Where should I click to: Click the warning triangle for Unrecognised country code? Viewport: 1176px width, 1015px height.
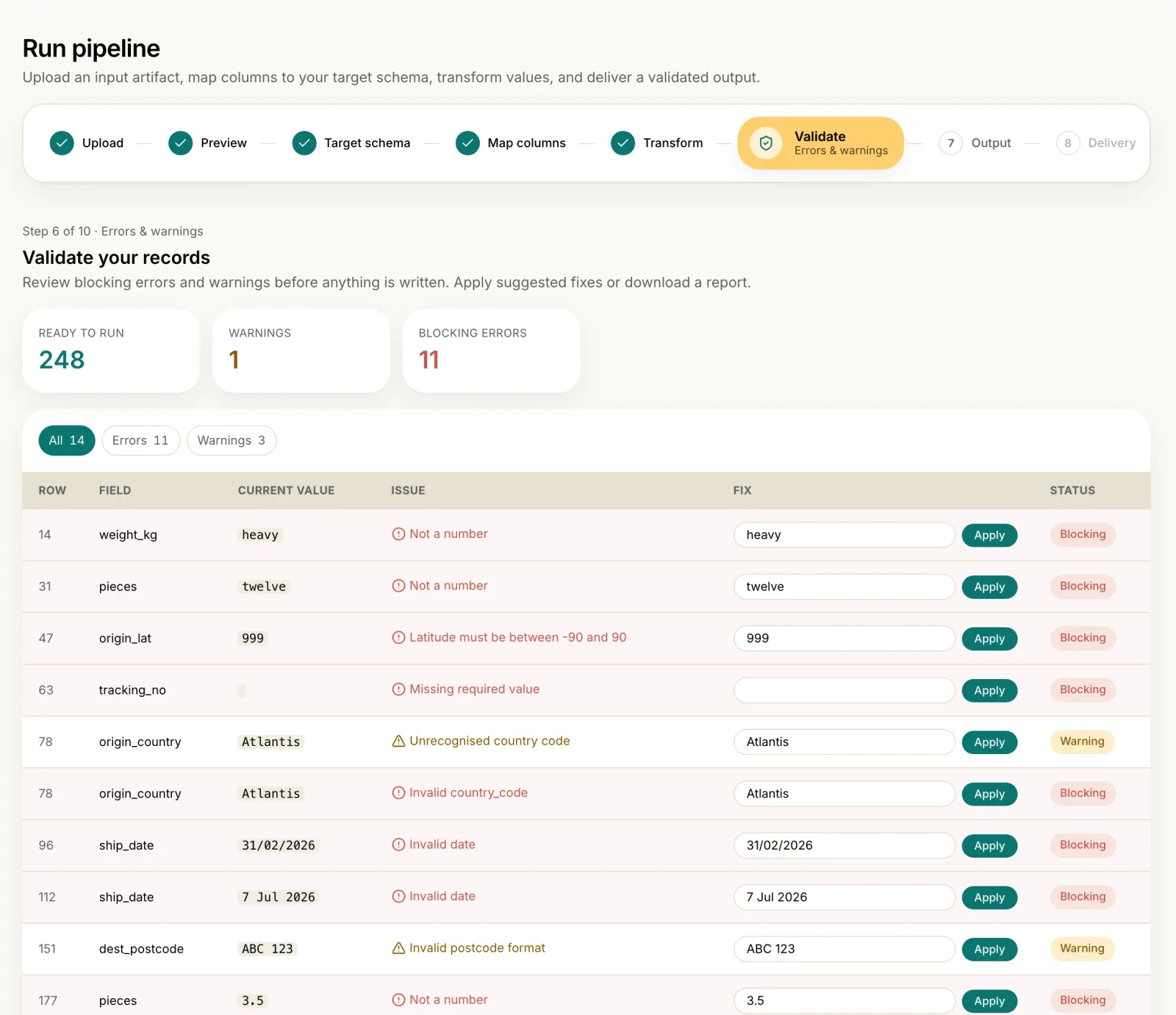coord(398,741)
